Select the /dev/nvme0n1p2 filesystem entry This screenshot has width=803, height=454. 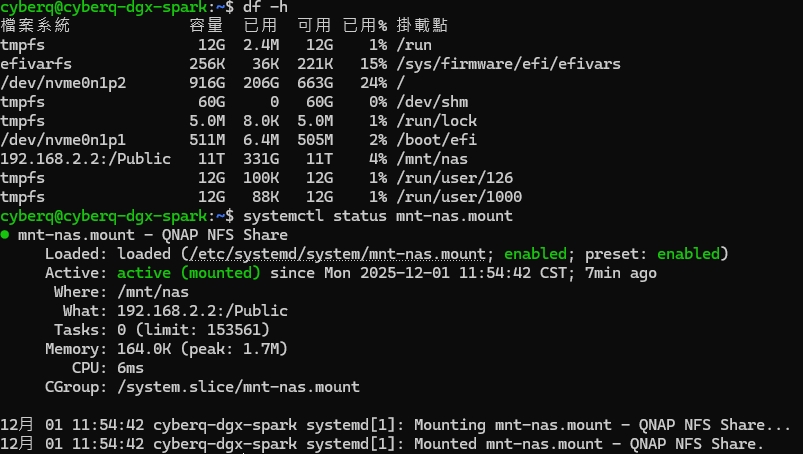63,83
